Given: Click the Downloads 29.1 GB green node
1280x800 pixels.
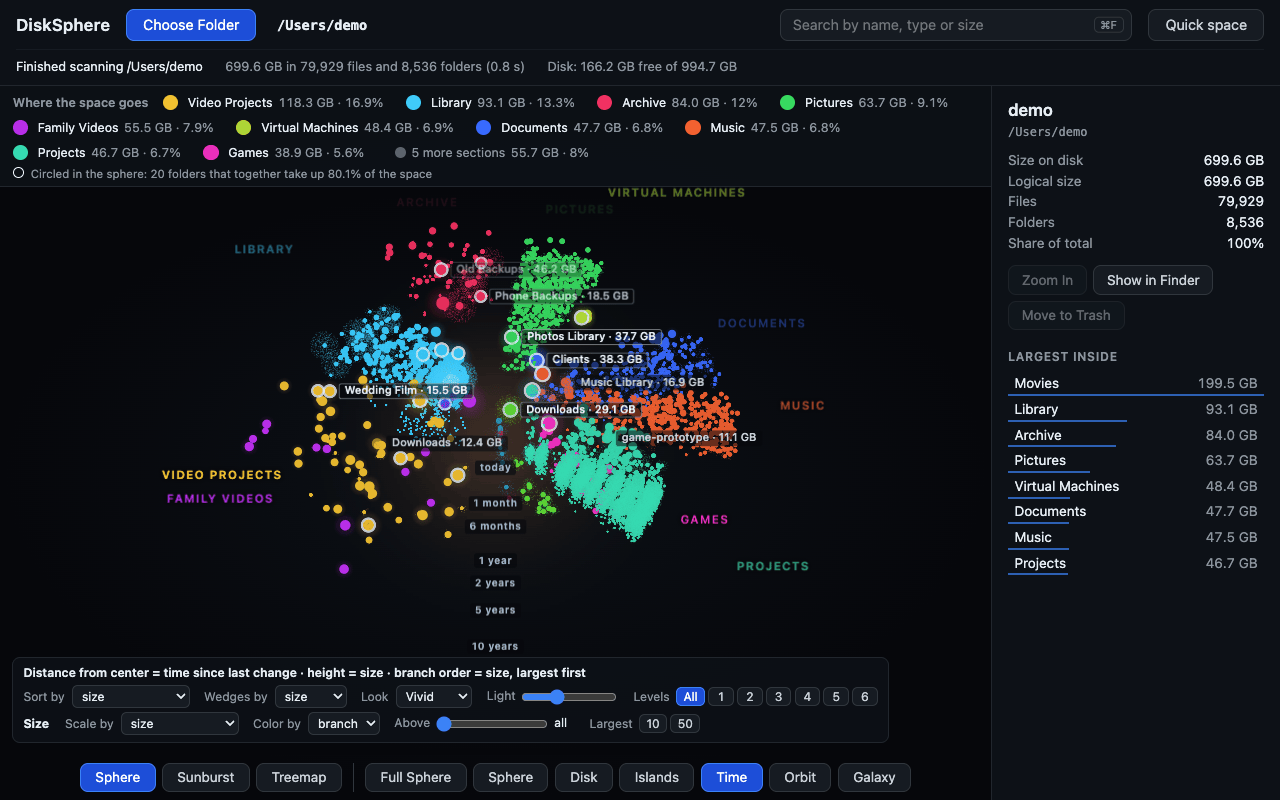Looking at the screenshot, I should click(510, 410).
